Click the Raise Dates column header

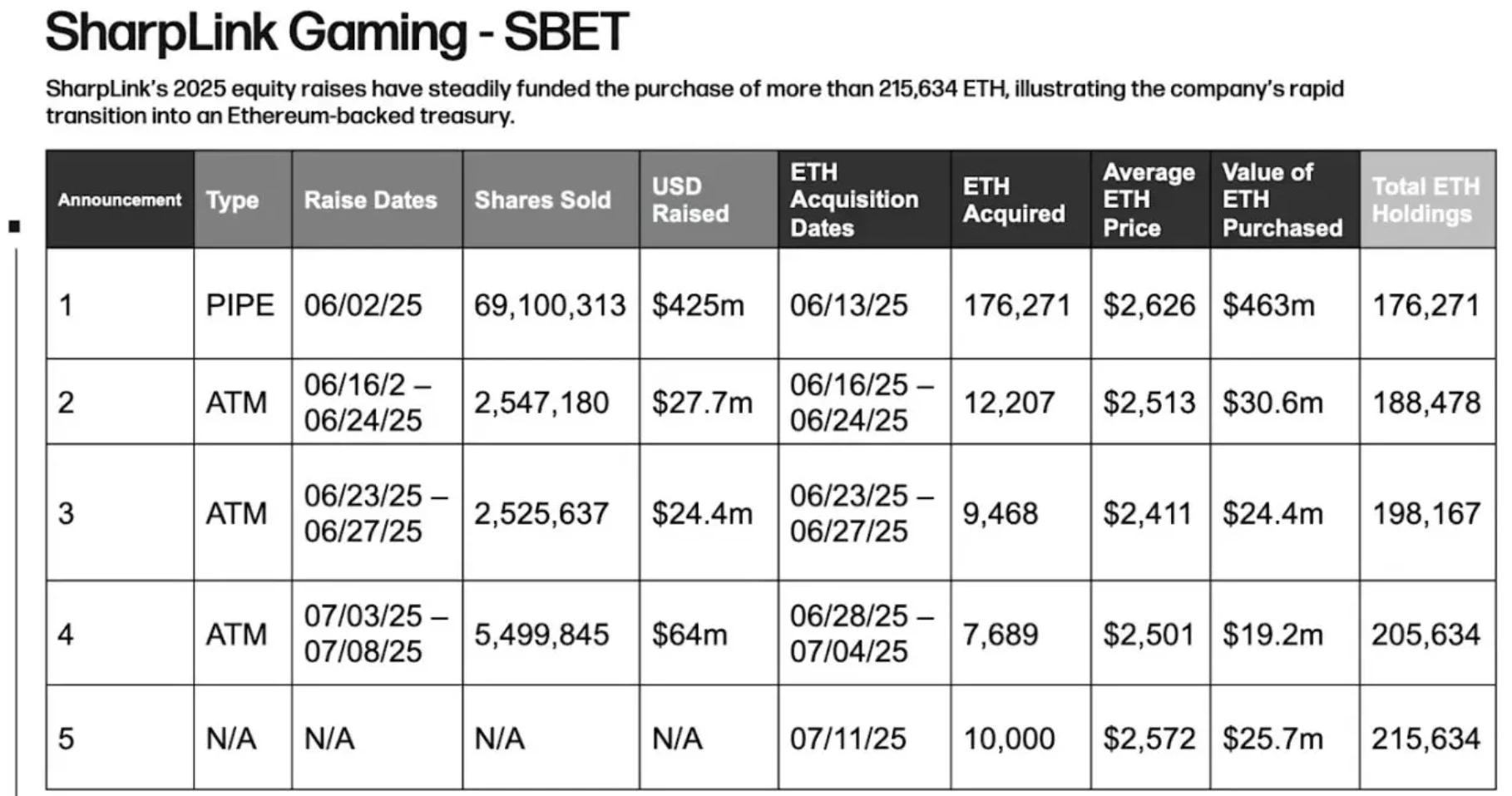[x=370, y=200]
